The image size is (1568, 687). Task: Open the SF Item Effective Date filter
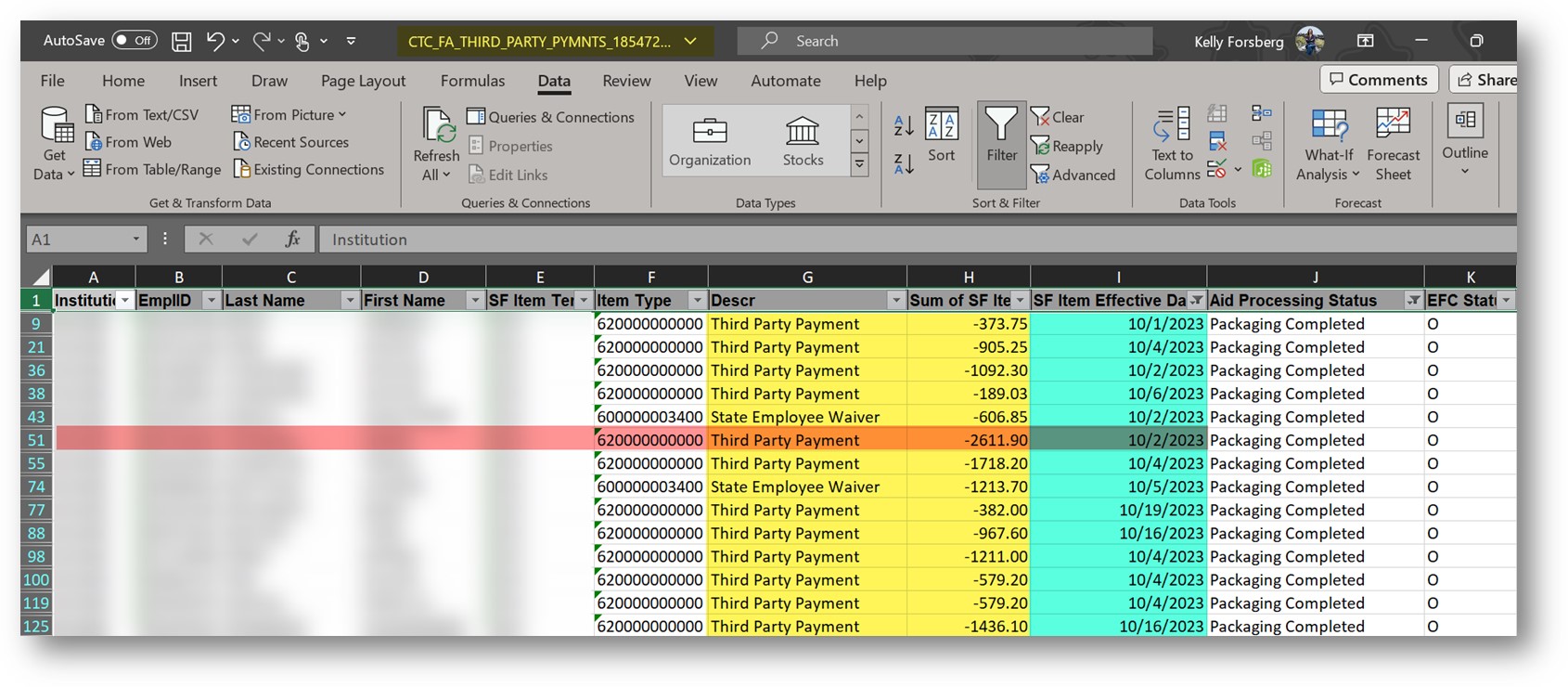tap(1196, 301)
